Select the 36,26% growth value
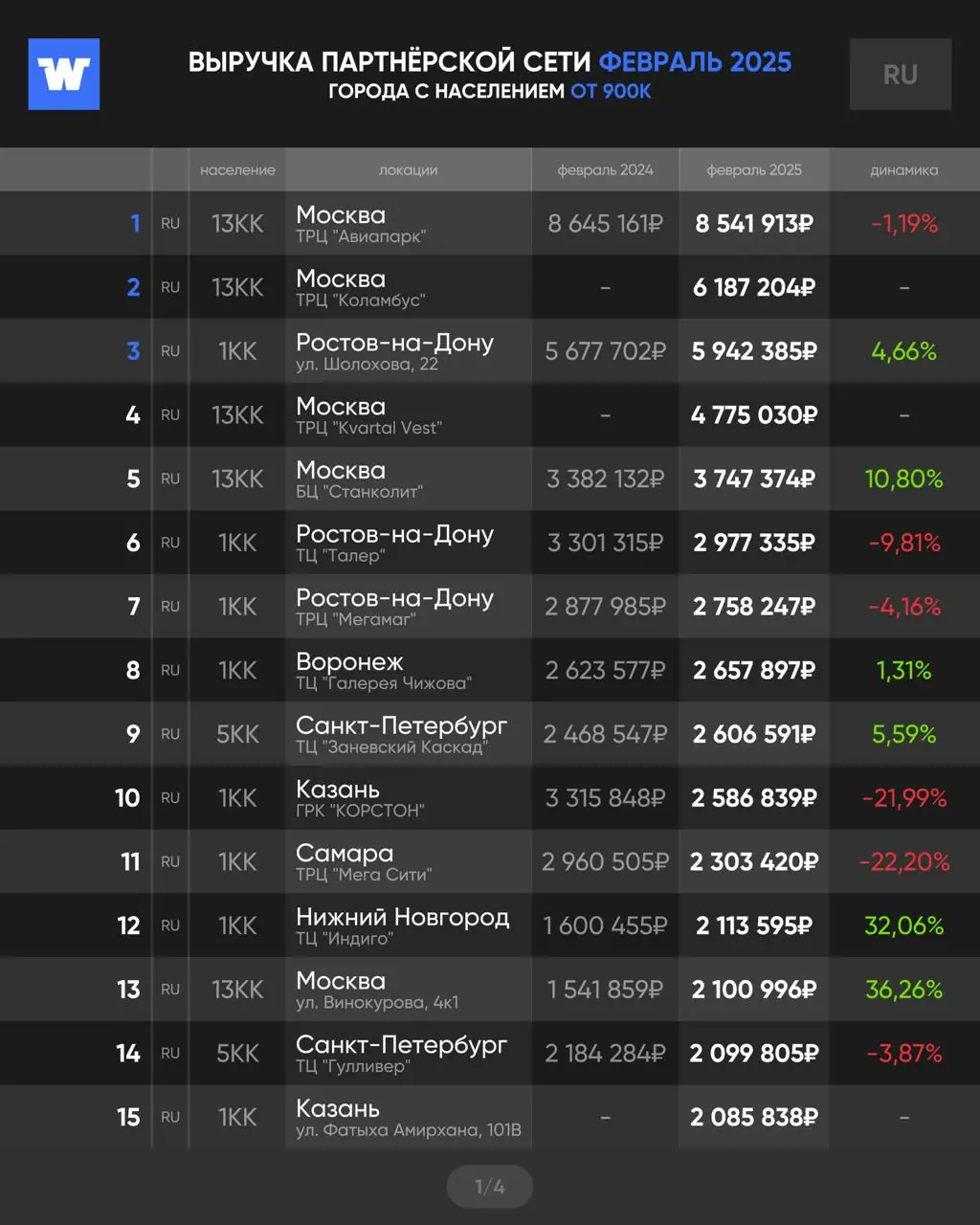Viewport: 980px width, 1225px height. [x=903, y=990]
